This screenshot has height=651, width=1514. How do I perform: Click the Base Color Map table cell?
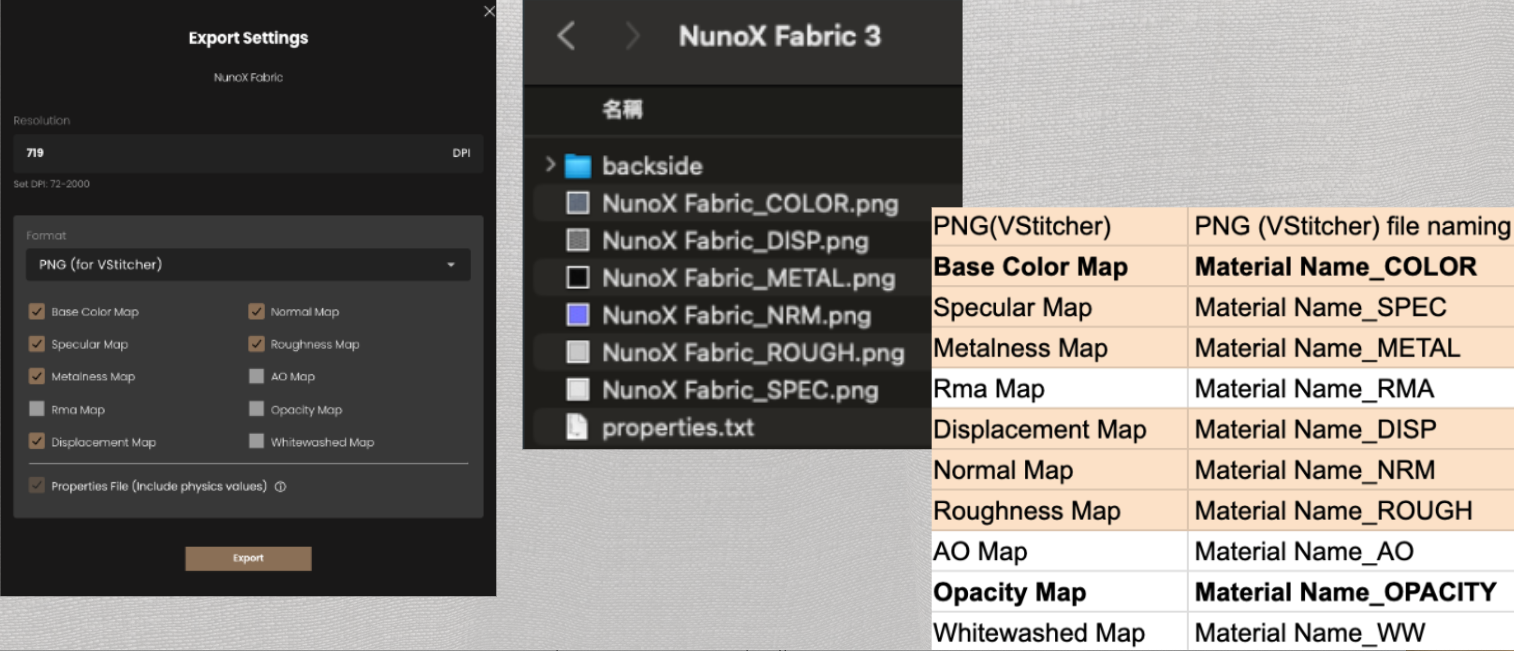click(x=1059, y=267)
